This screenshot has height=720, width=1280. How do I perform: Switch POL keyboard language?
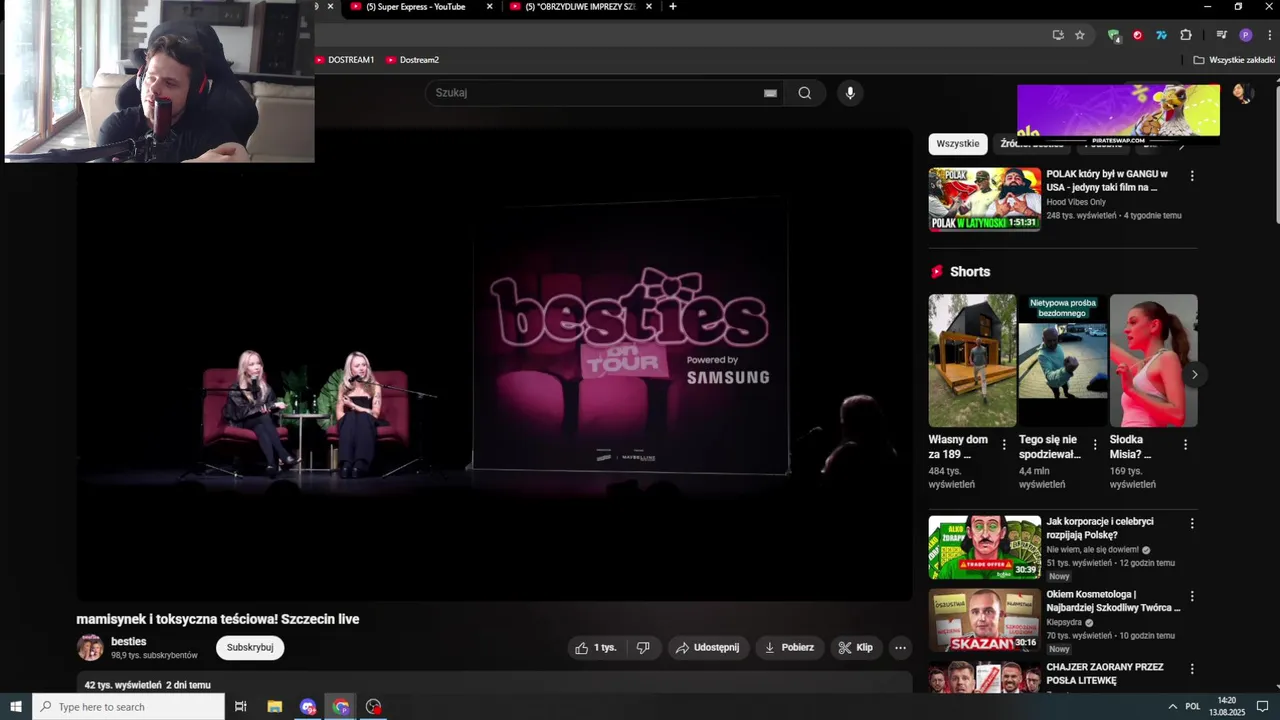tap(1192, 707)
